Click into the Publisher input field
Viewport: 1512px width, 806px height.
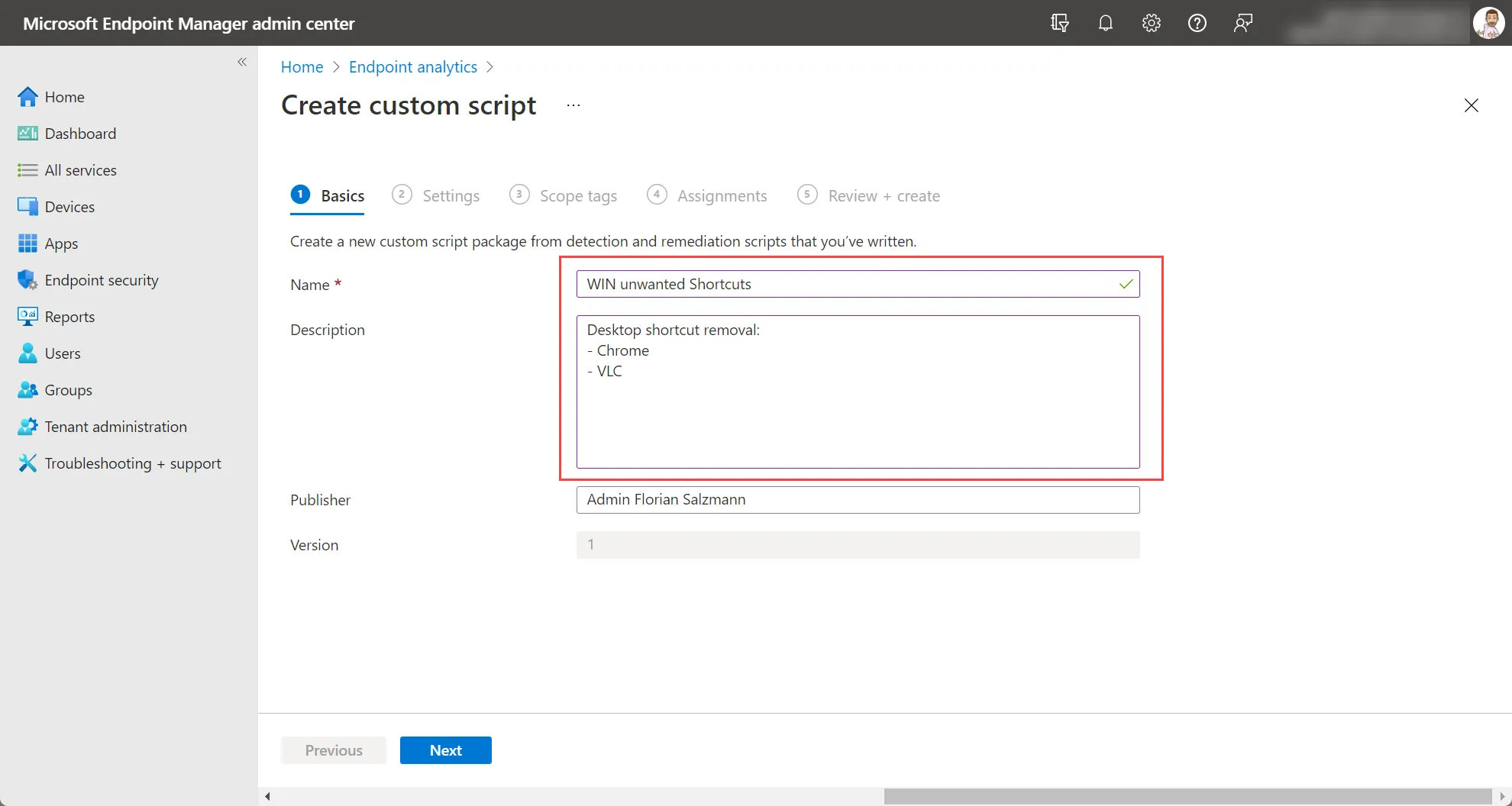pos(858,500)
